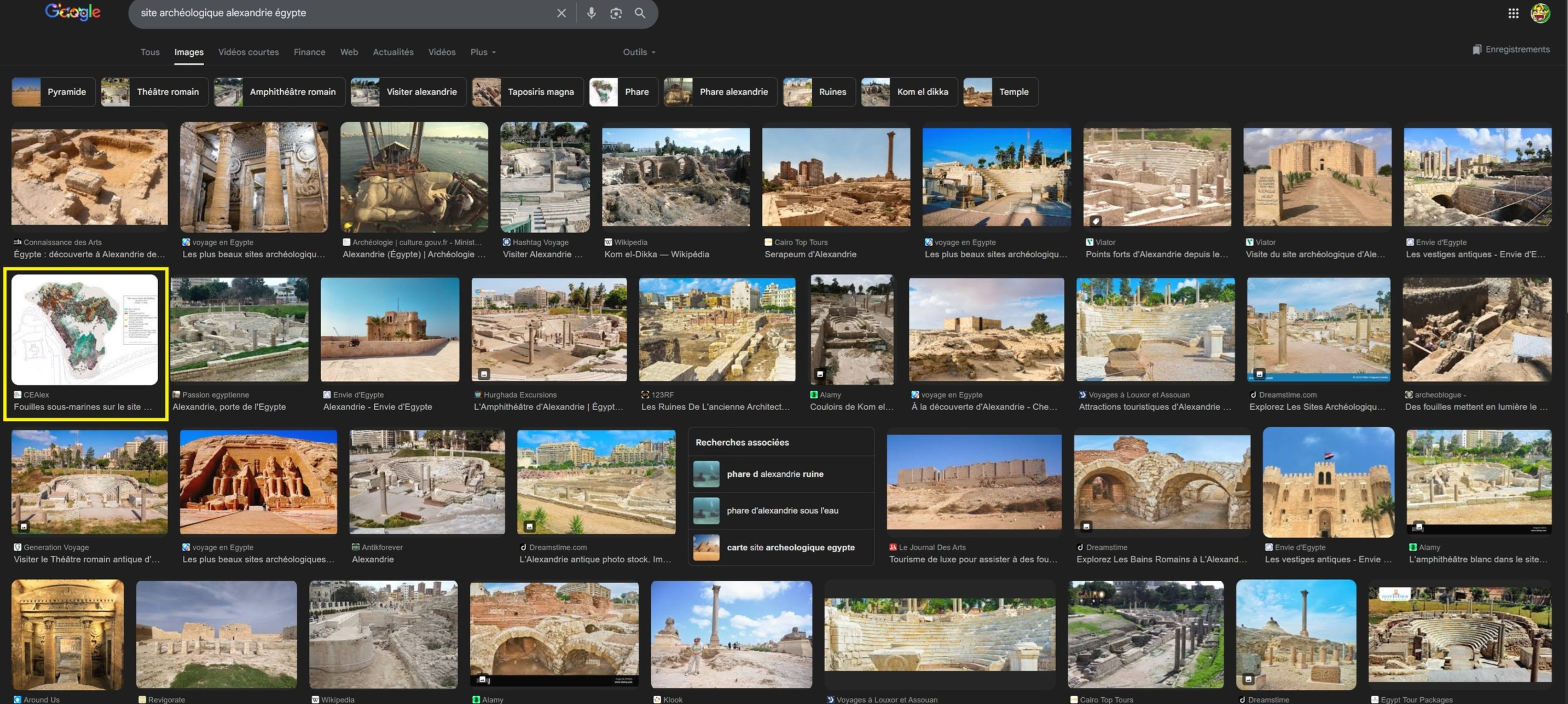Screen dimensions: 1568x704
Task: Open the Google apps grid
Action: pyautogui.click(x=1513, y=13)
